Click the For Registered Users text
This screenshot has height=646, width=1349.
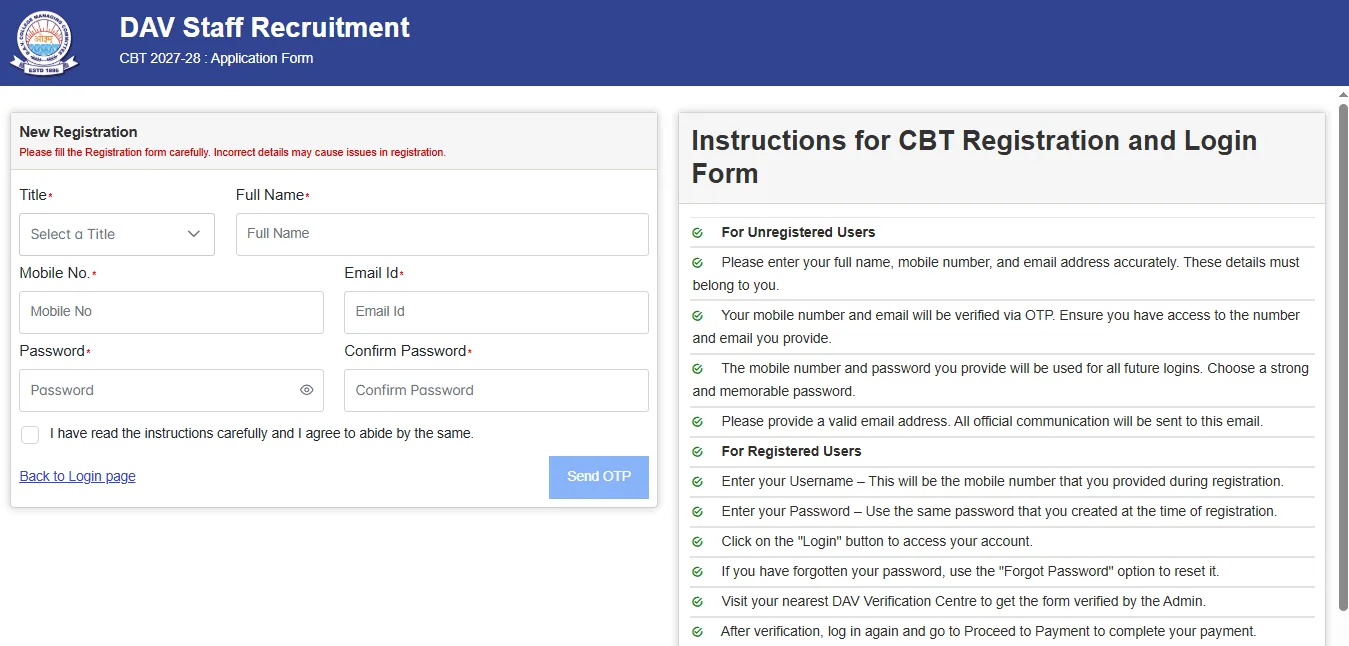pos(791,451)
